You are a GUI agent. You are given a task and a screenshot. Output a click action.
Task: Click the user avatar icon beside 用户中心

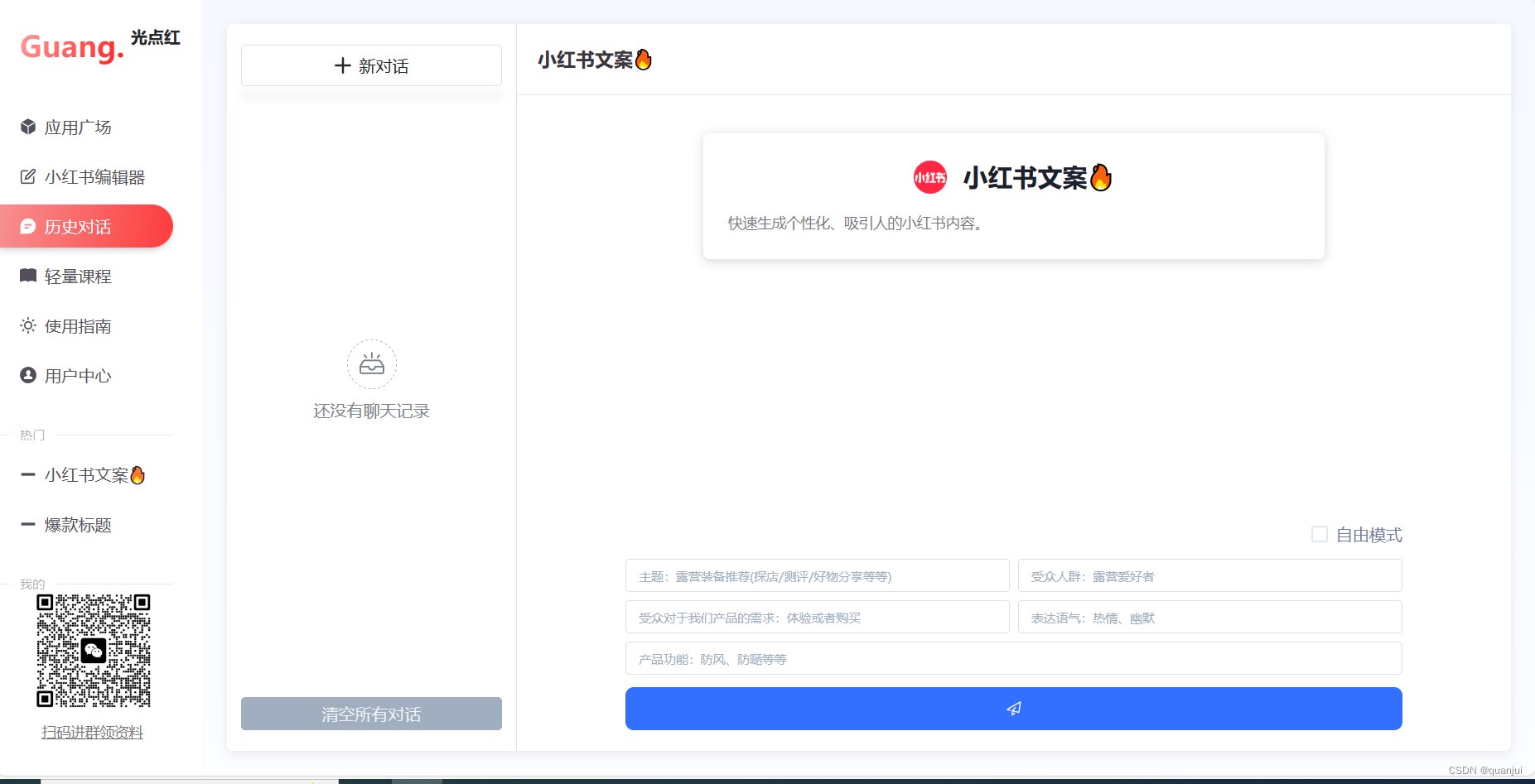tap(28, 375)
